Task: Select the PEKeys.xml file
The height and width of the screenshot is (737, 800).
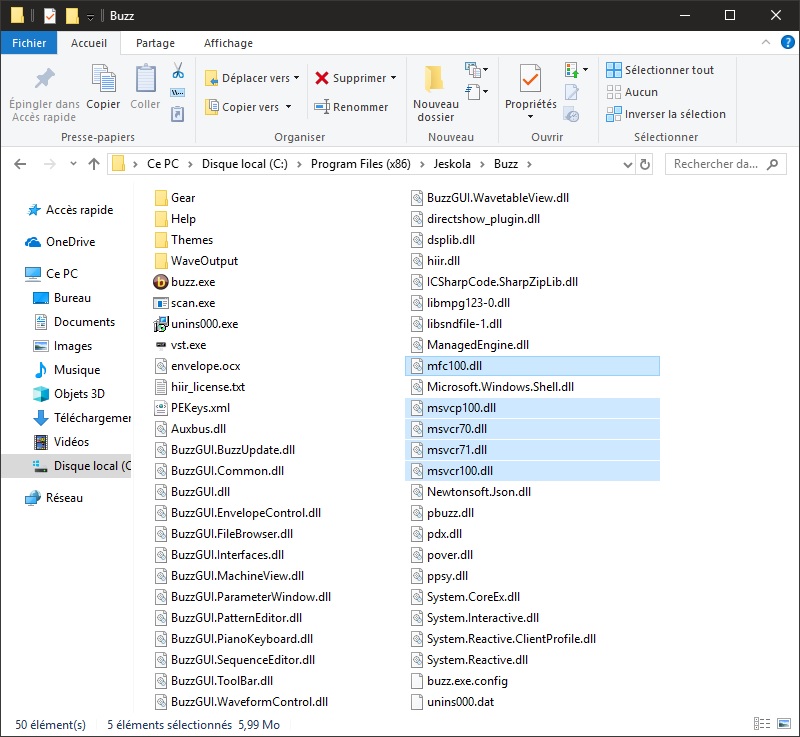Action: coord(192,408)
